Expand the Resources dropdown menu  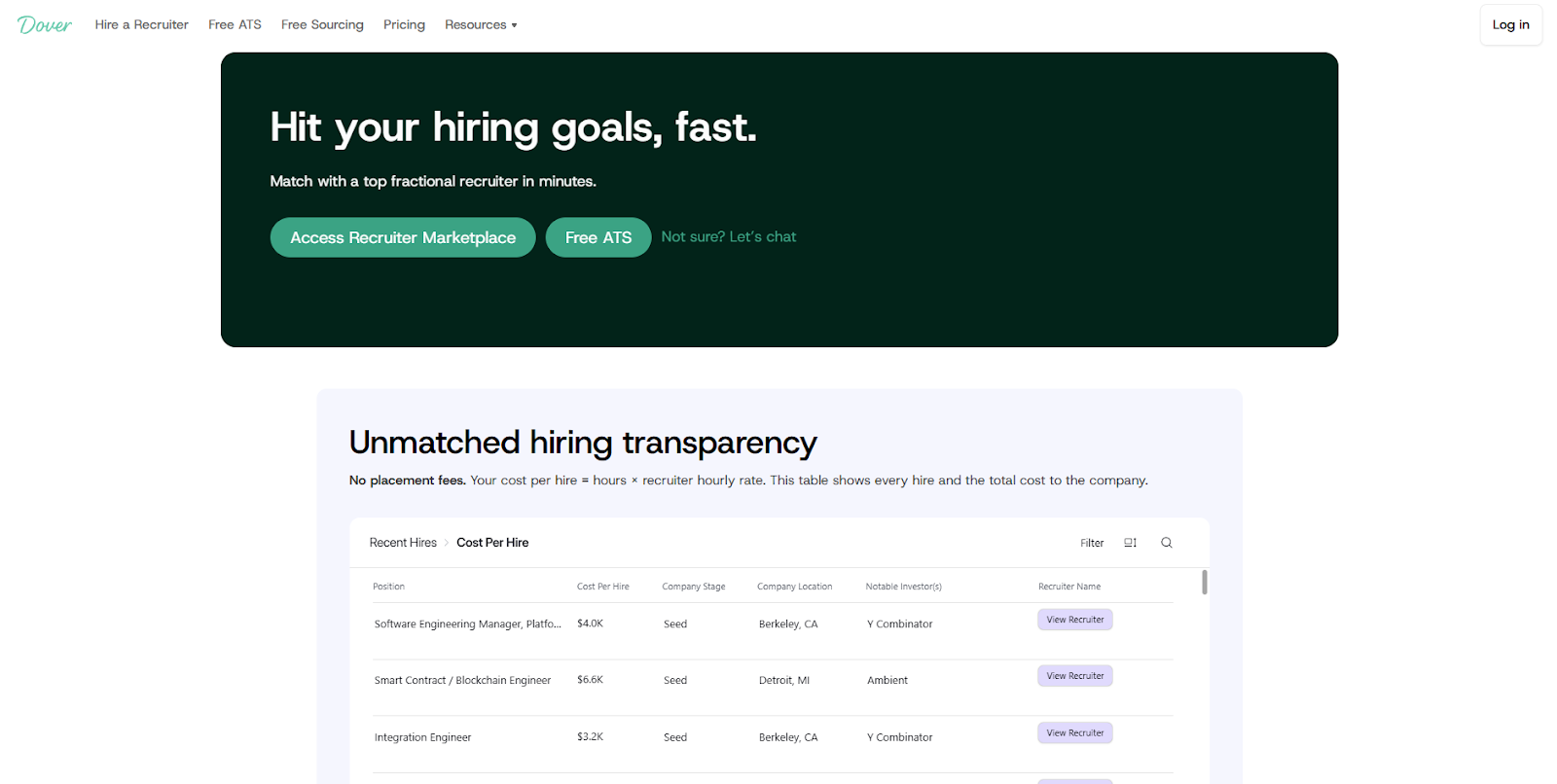click(481, 25)
